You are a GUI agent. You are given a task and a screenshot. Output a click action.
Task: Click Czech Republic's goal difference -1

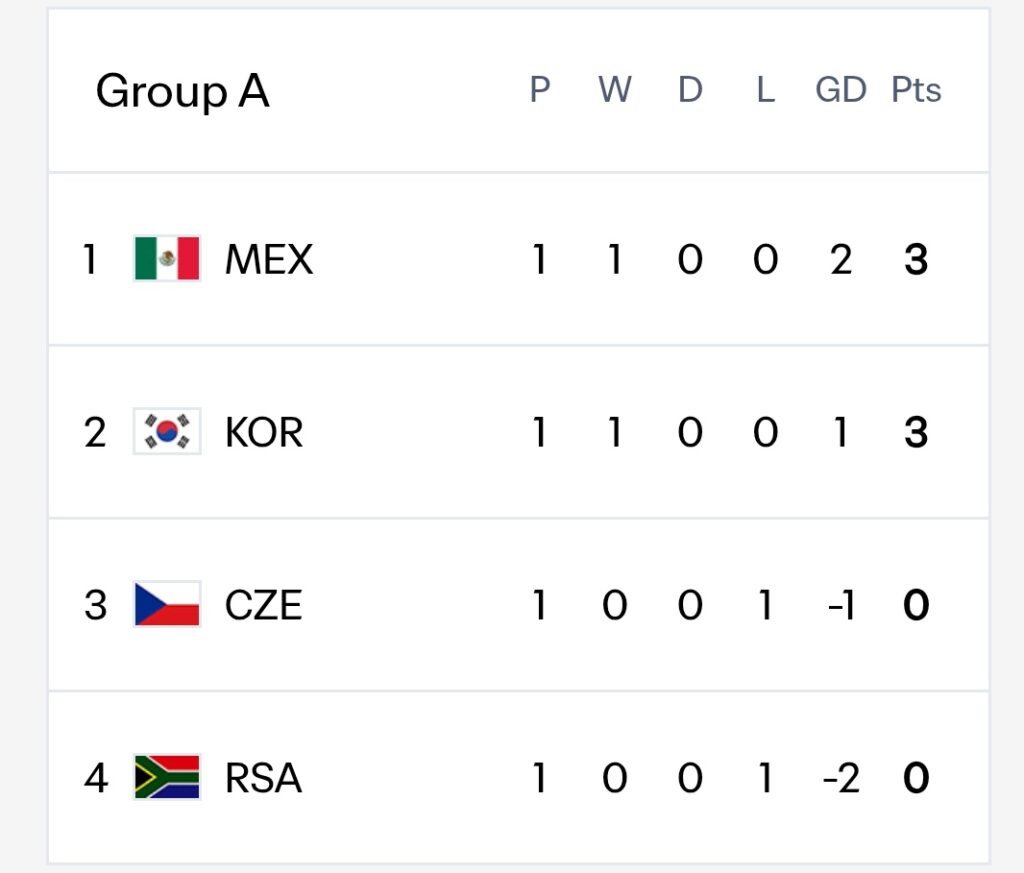click(x=840, y=605)
